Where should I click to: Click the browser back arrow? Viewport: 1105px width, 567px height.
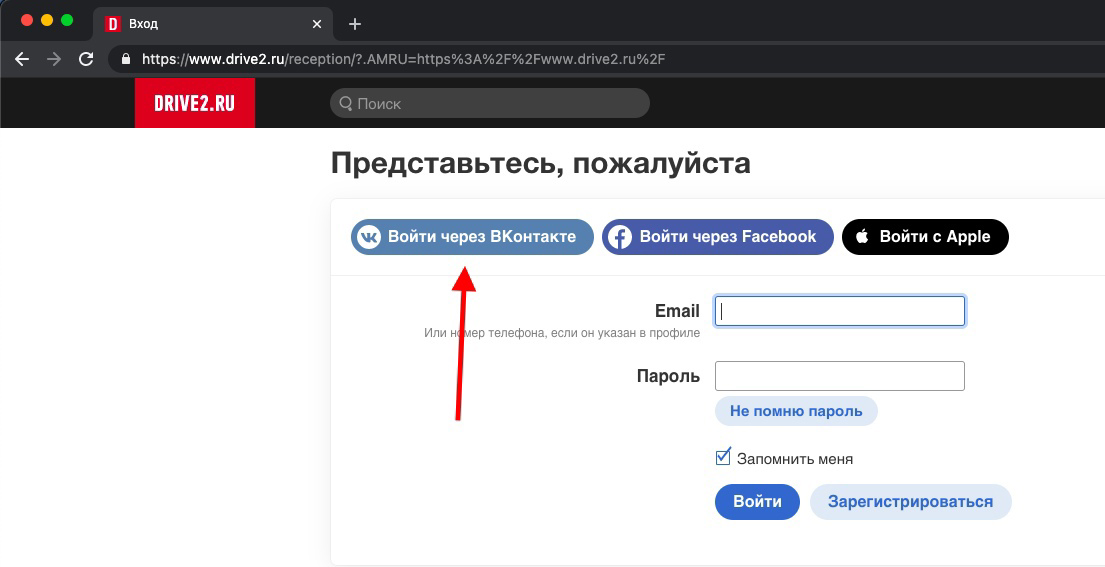[23, 59]
